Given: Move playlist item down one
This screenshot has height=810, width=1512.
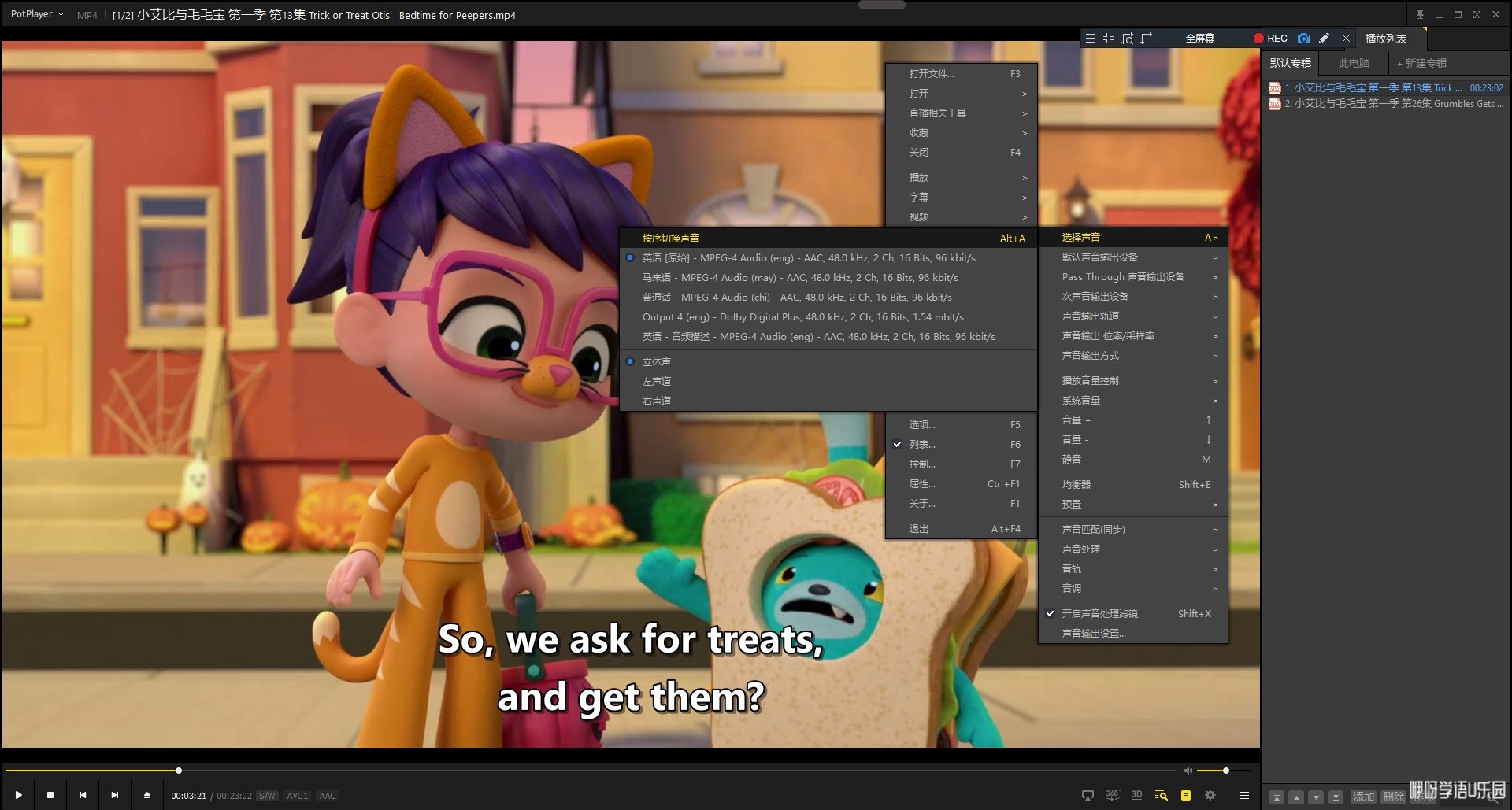Looking at the screenshot, I should pyautogui.click(x=1316, y=797).
